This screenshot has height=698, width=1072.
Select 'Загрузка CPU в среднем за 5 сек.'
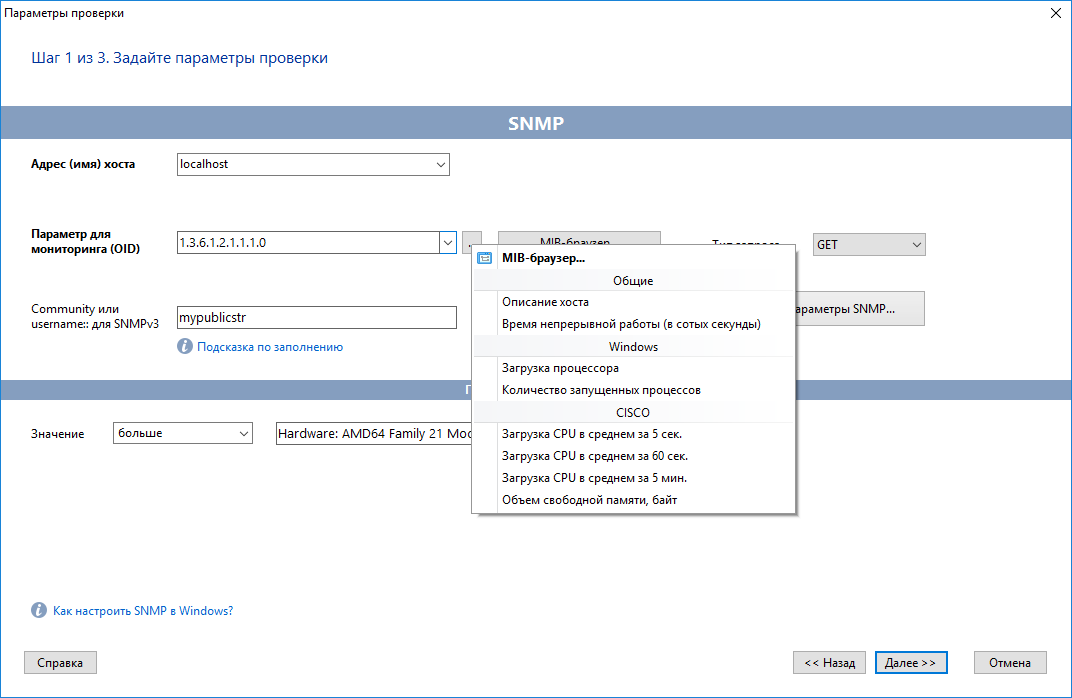point(592,434)
